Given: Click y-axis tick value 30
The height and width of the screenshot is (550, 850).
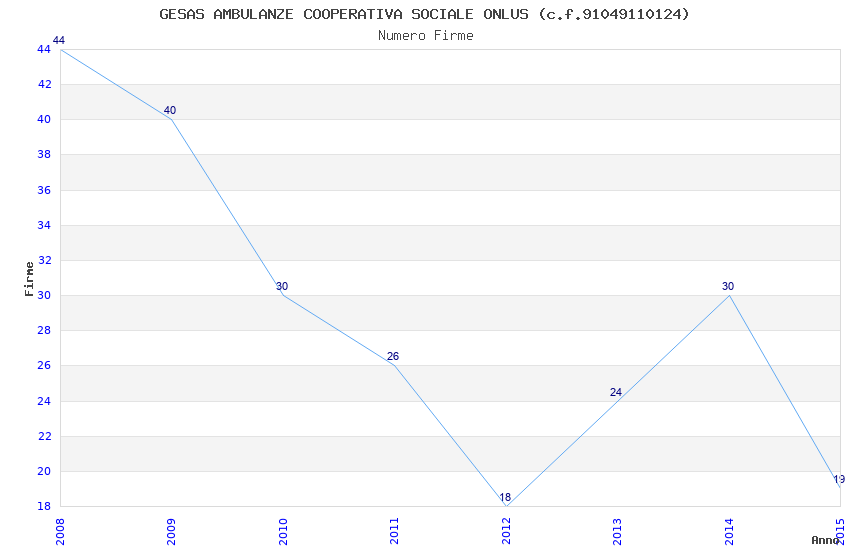Looking at the screenshot, I should (x=44, y=295).
